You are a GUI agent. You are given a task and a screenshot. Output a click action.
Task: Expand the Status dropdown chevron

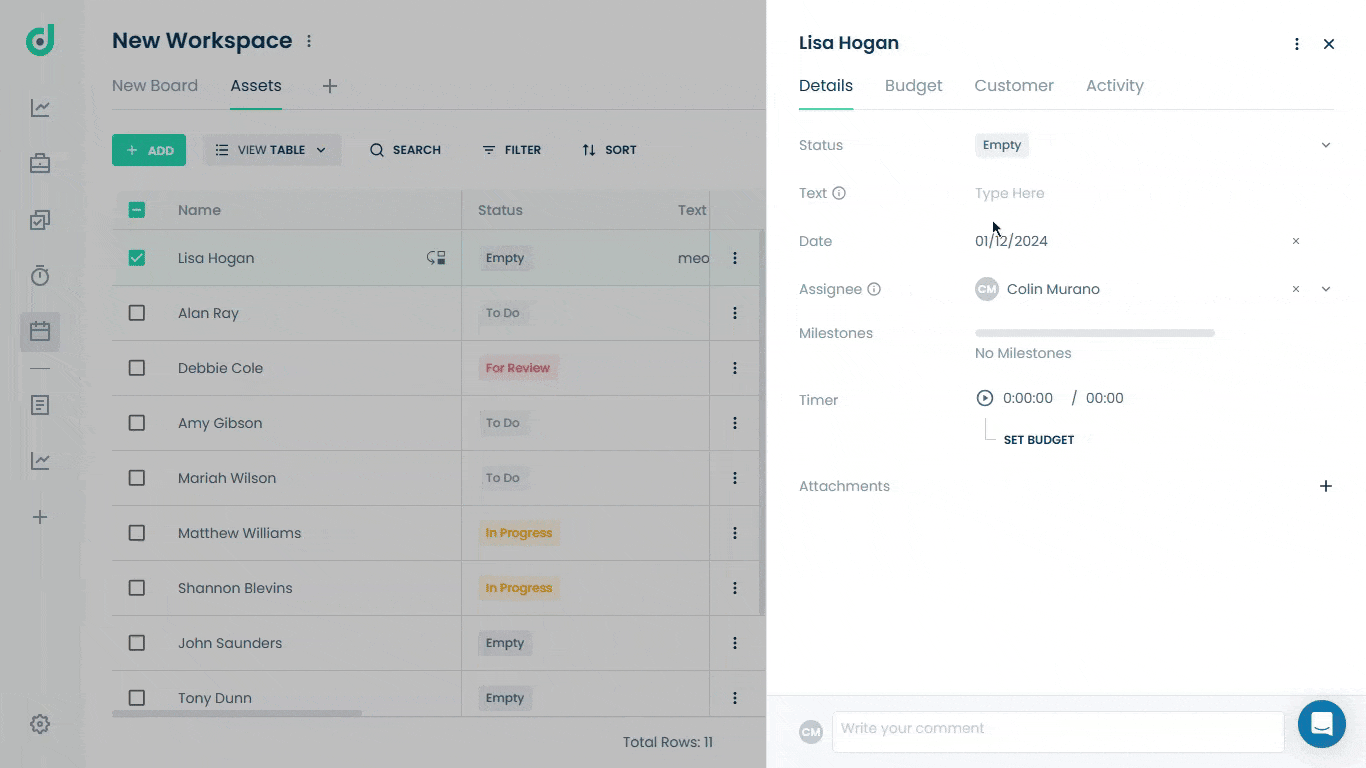[x=1326, y=145]
